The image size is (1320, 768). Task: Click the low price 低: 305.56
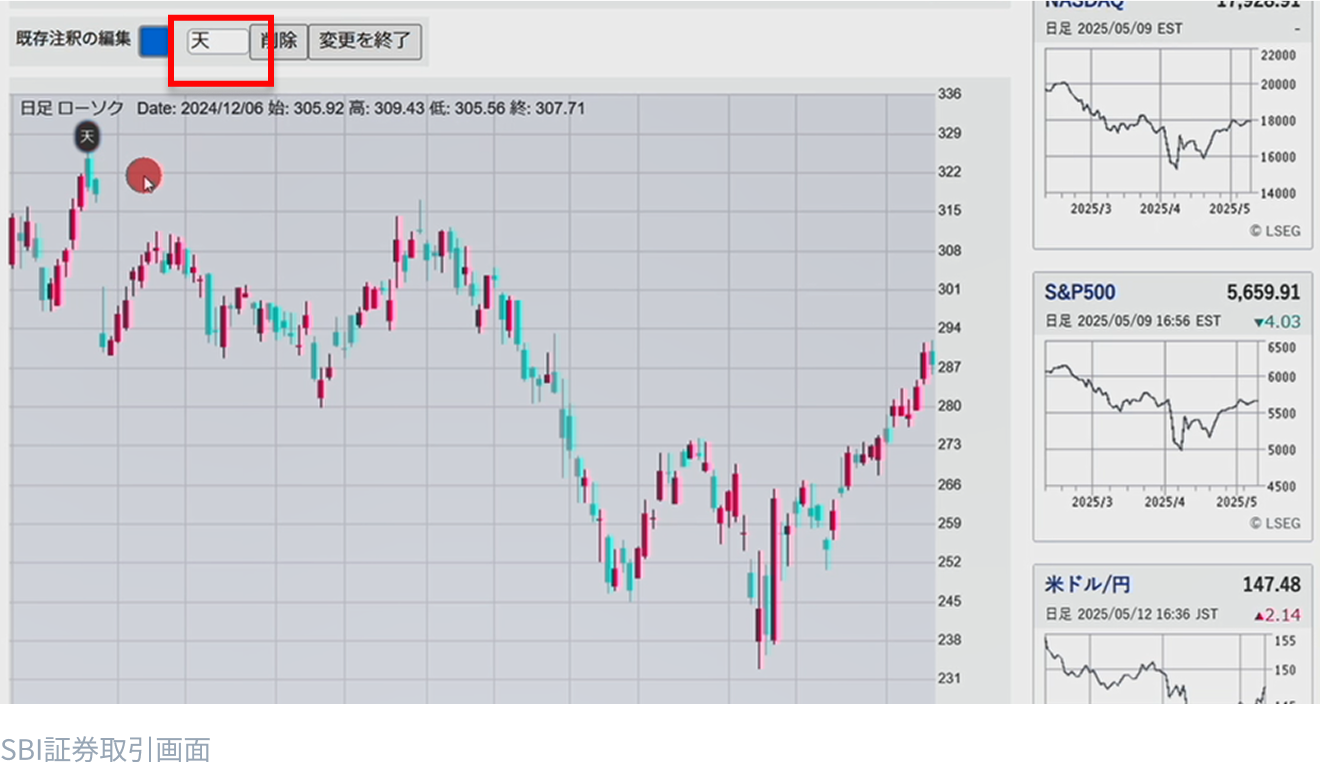pyautogui.click(x=468, y=108)
